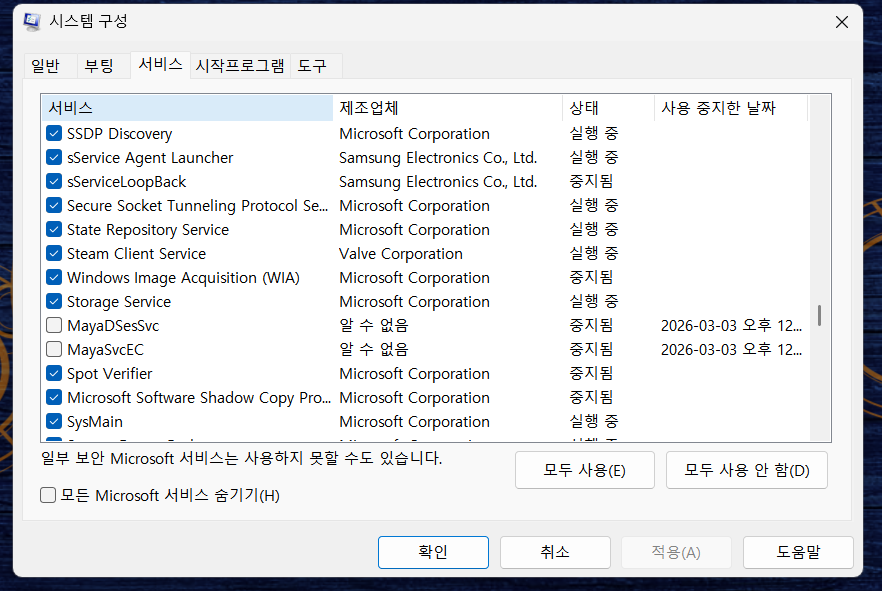Select the Windows Image Acquisition (WIA) text

[x=183, y=278]
